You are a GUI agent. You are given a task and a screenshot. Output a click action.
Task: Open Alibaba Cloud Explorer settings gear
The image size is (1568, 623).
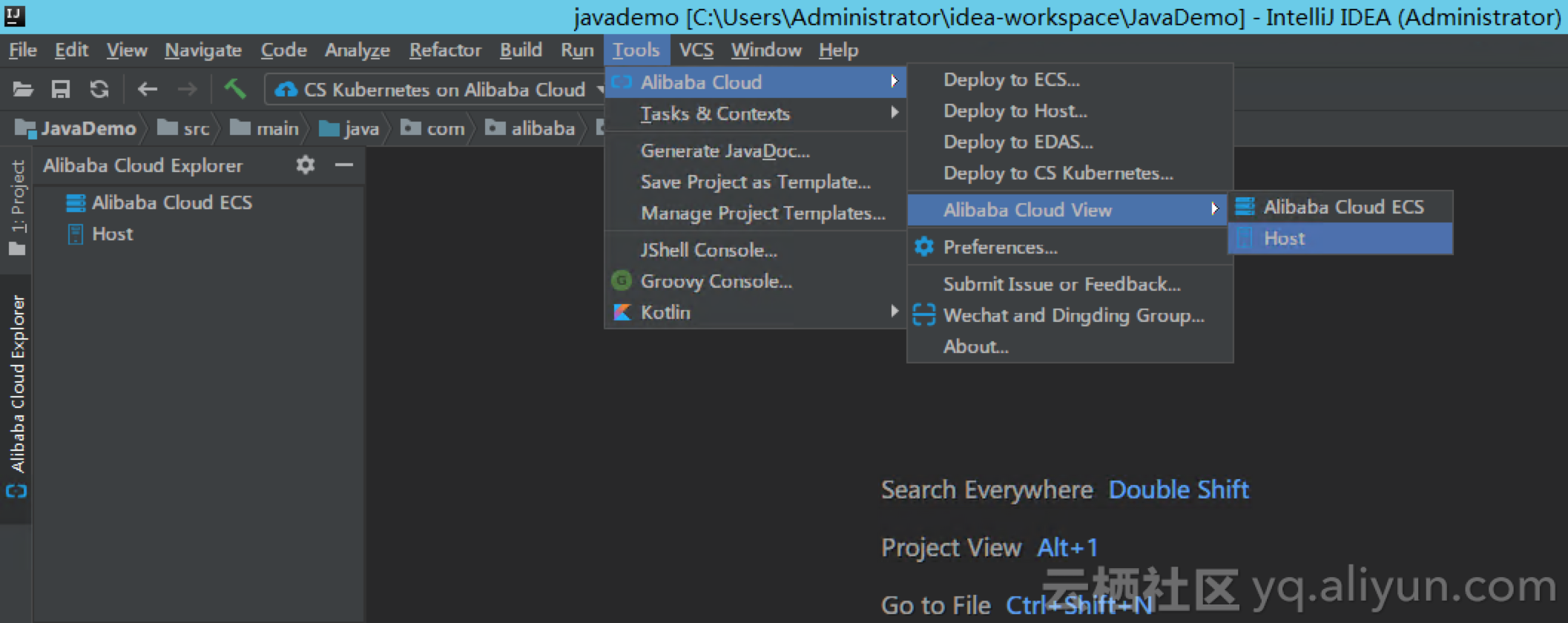point(305,165)
